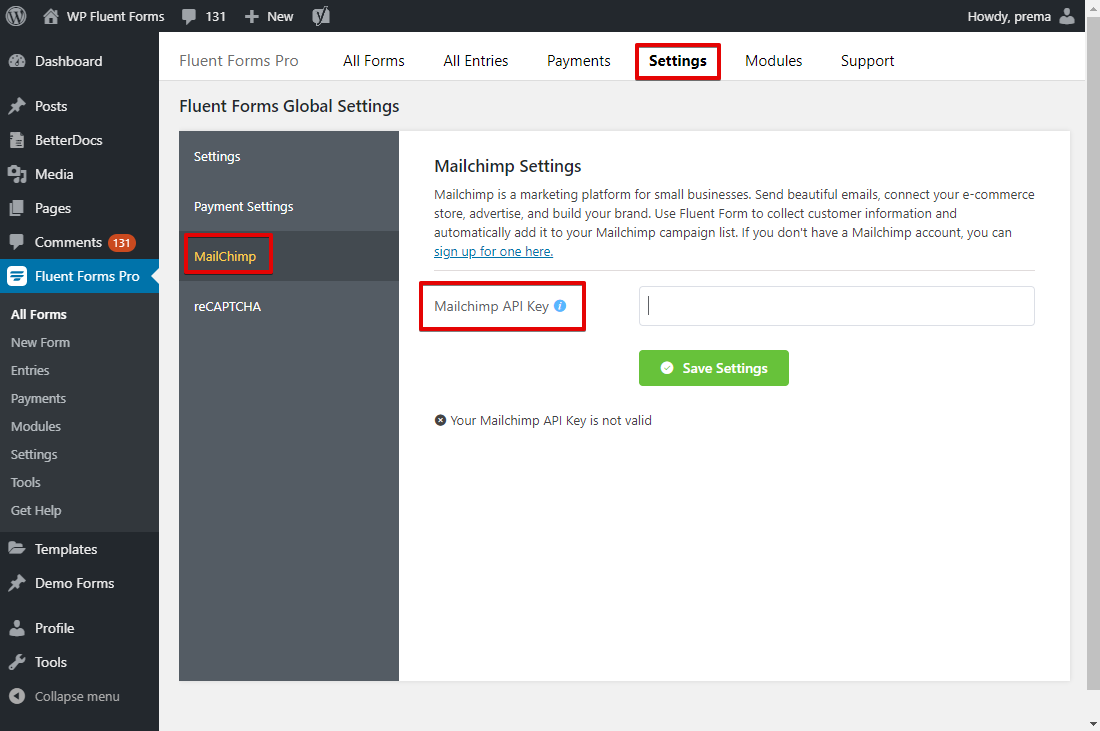Click 'Your Mailchimp API Key is not valid' text
This screenshot has height=731, width=1100.
coord(551,420)
